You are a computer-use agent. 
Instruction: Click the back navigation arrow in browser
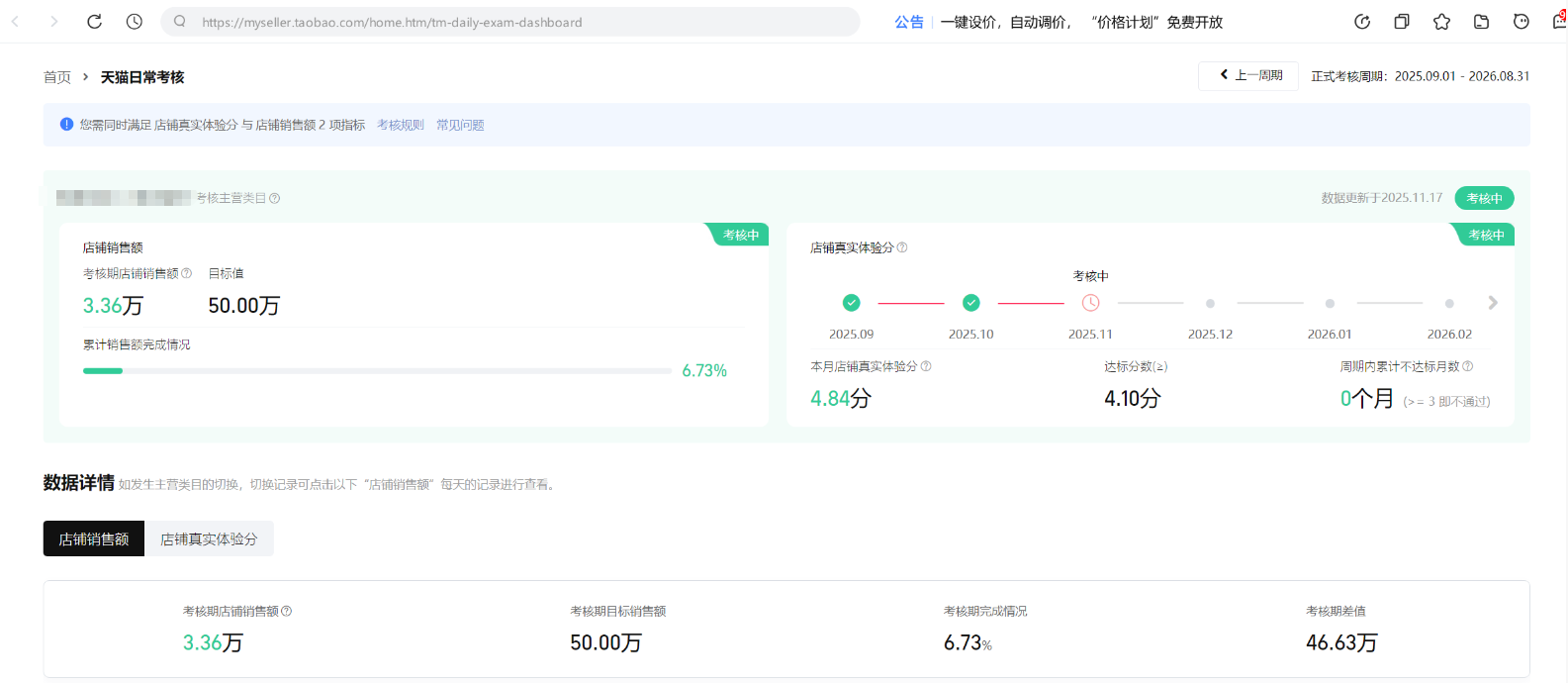point(16,22)
